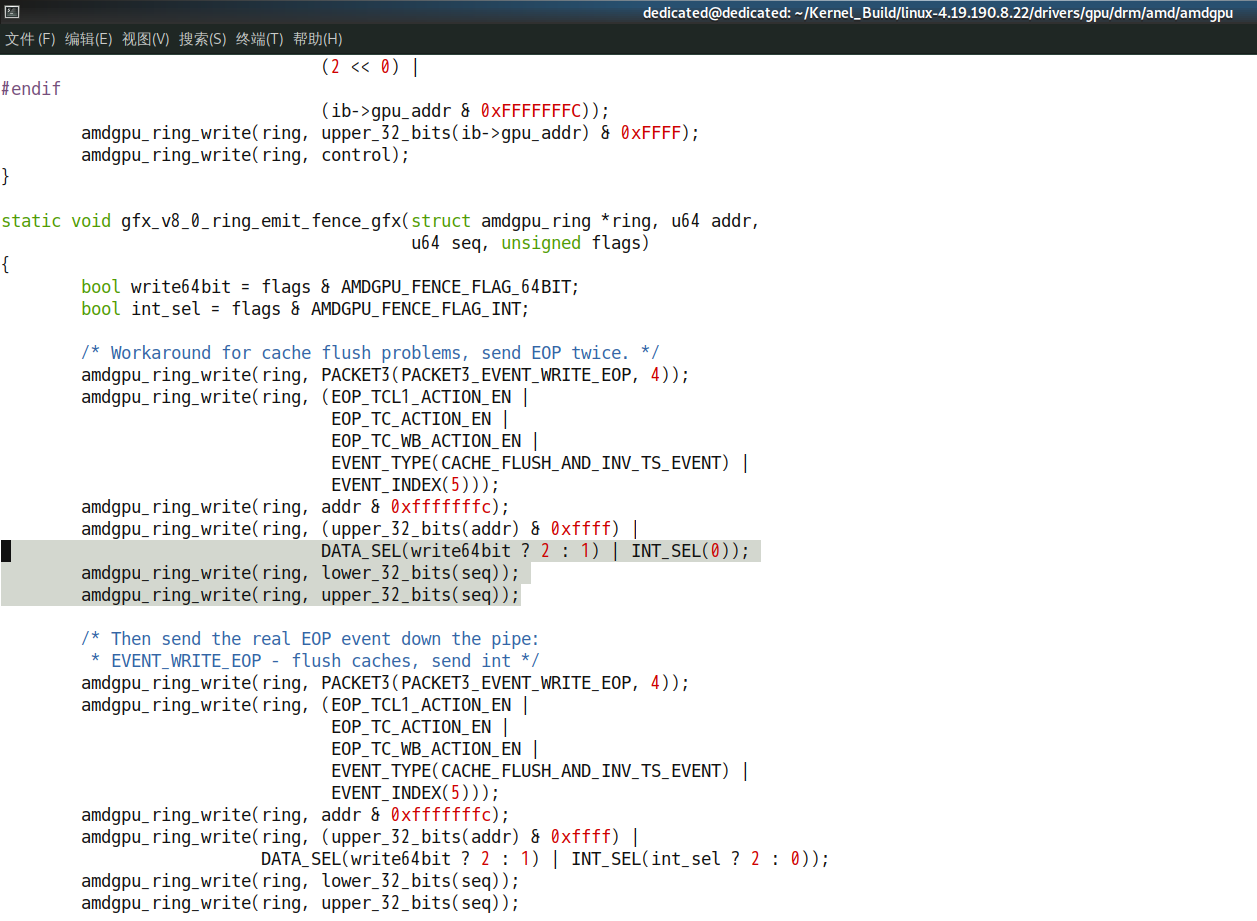Click the 'Workaround for cache flush problems' comment
This screenshot has height=921, width=1257.
point(370,353)
